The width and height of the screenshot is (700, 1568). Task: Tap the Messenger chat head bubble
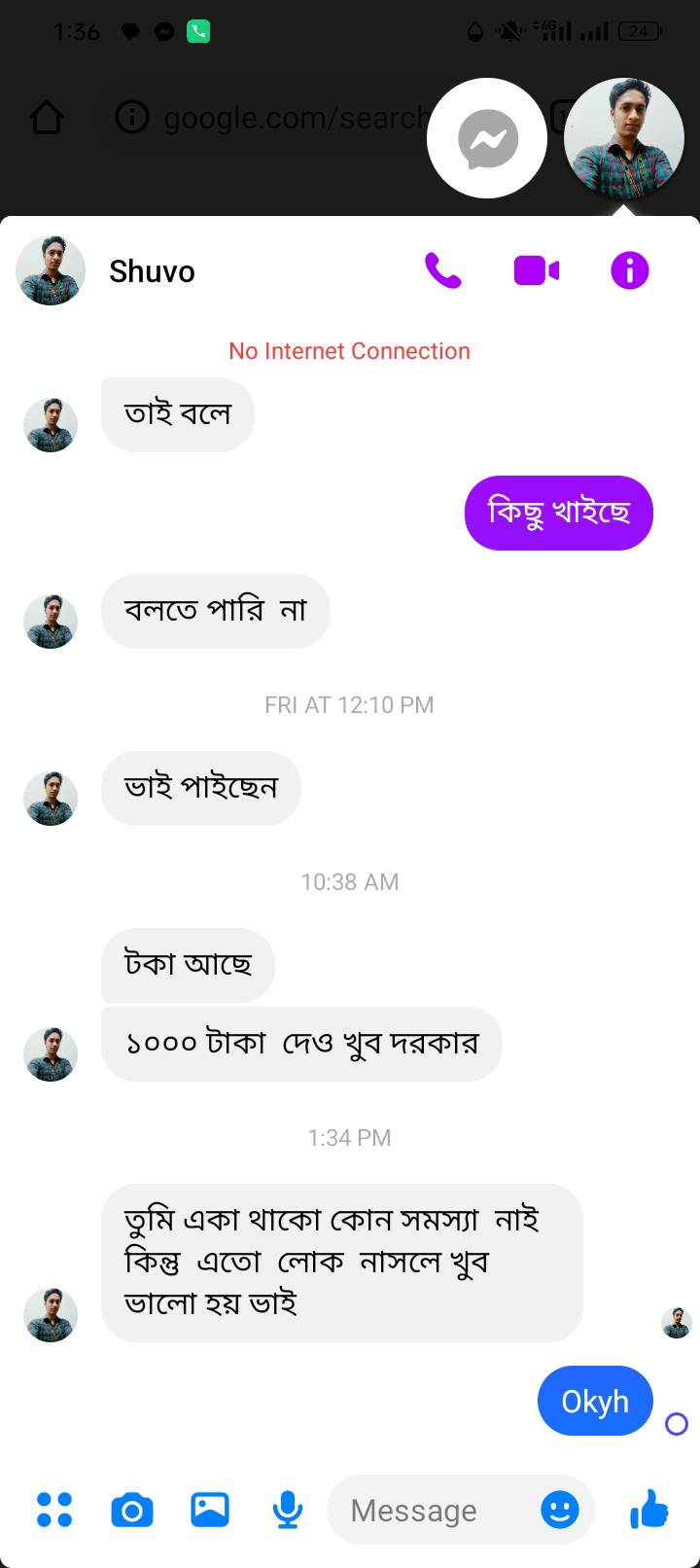point(487,138)
